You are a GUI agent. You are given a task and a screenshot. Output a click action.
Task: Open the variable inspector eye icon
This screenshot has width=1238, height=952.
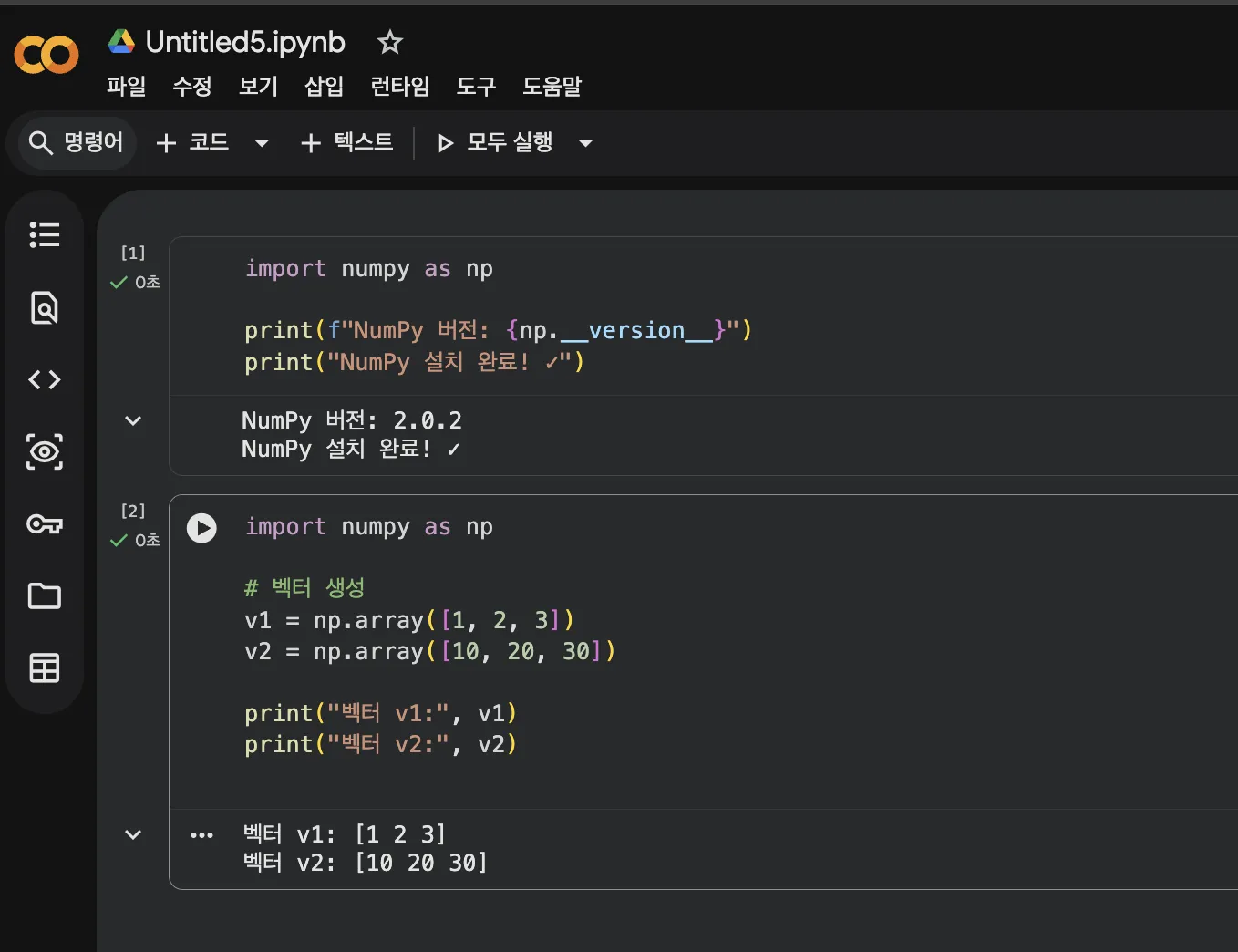44,451
